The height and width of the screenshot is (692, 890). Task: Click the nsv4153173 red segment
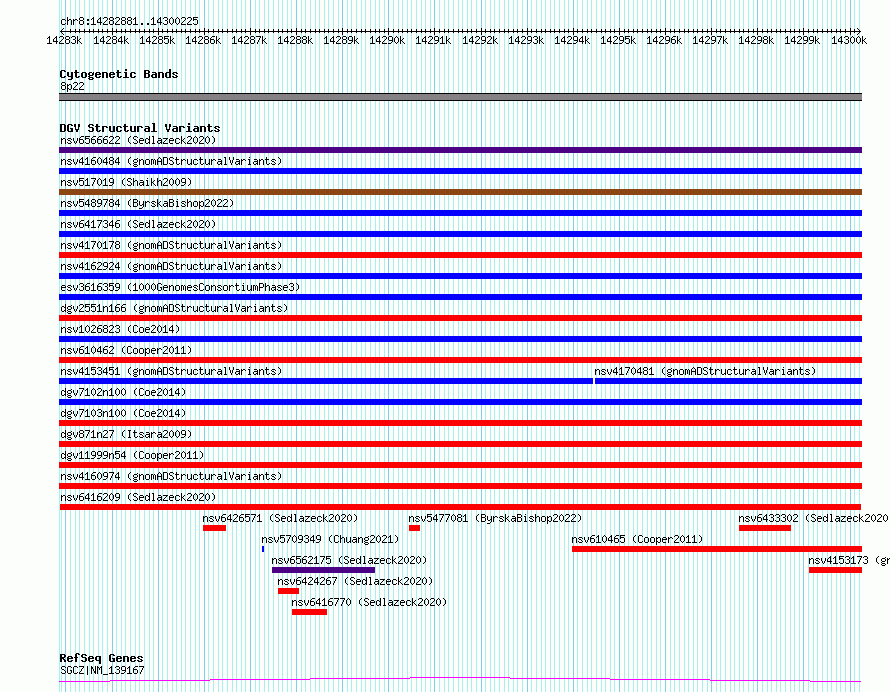(836, 570)
